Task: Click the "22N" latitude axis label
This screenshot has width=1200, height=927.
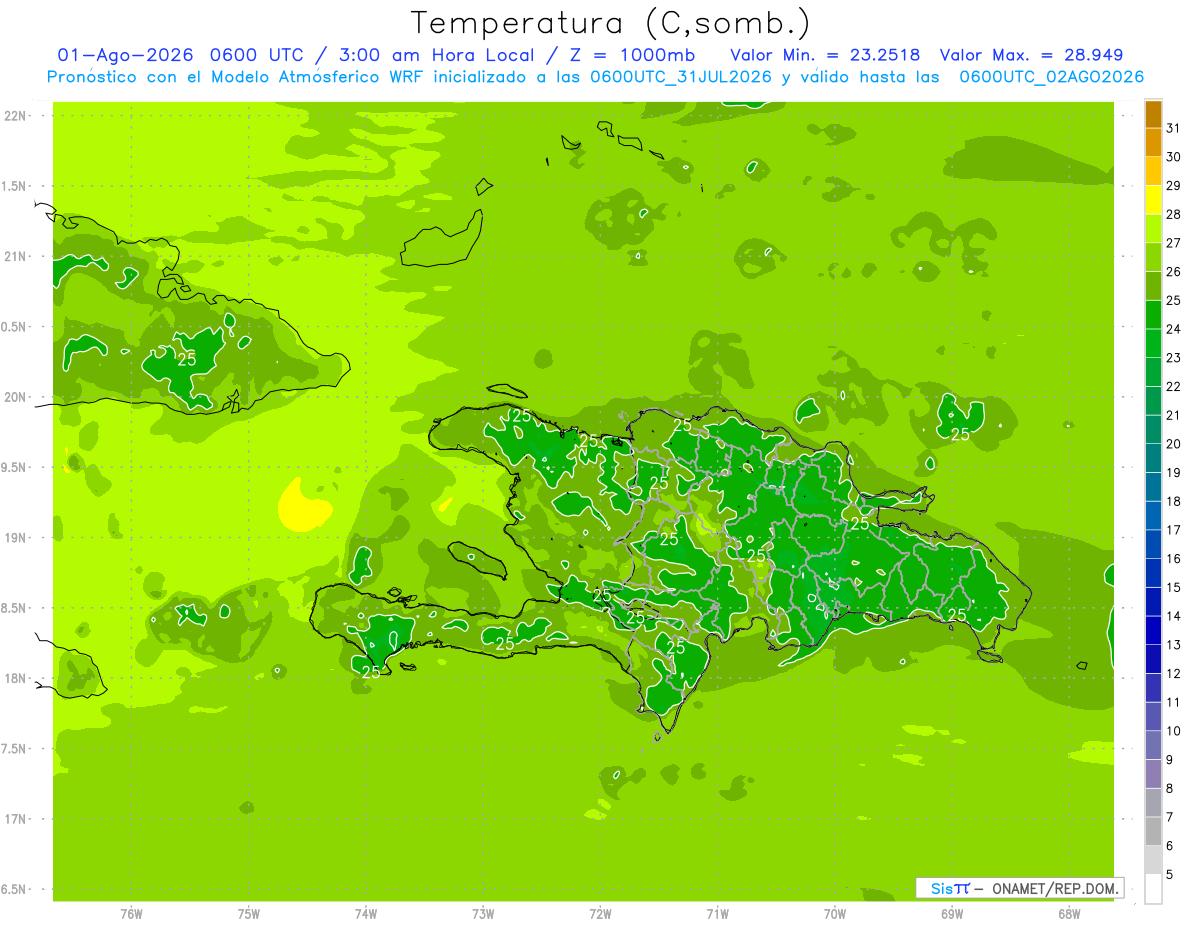Action: point(16,115)
